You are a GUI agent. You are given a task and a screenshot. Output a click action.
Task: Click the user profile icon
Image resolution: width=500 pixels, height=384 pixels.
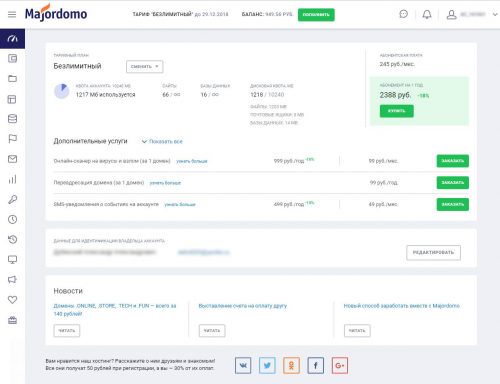[451, 14]
